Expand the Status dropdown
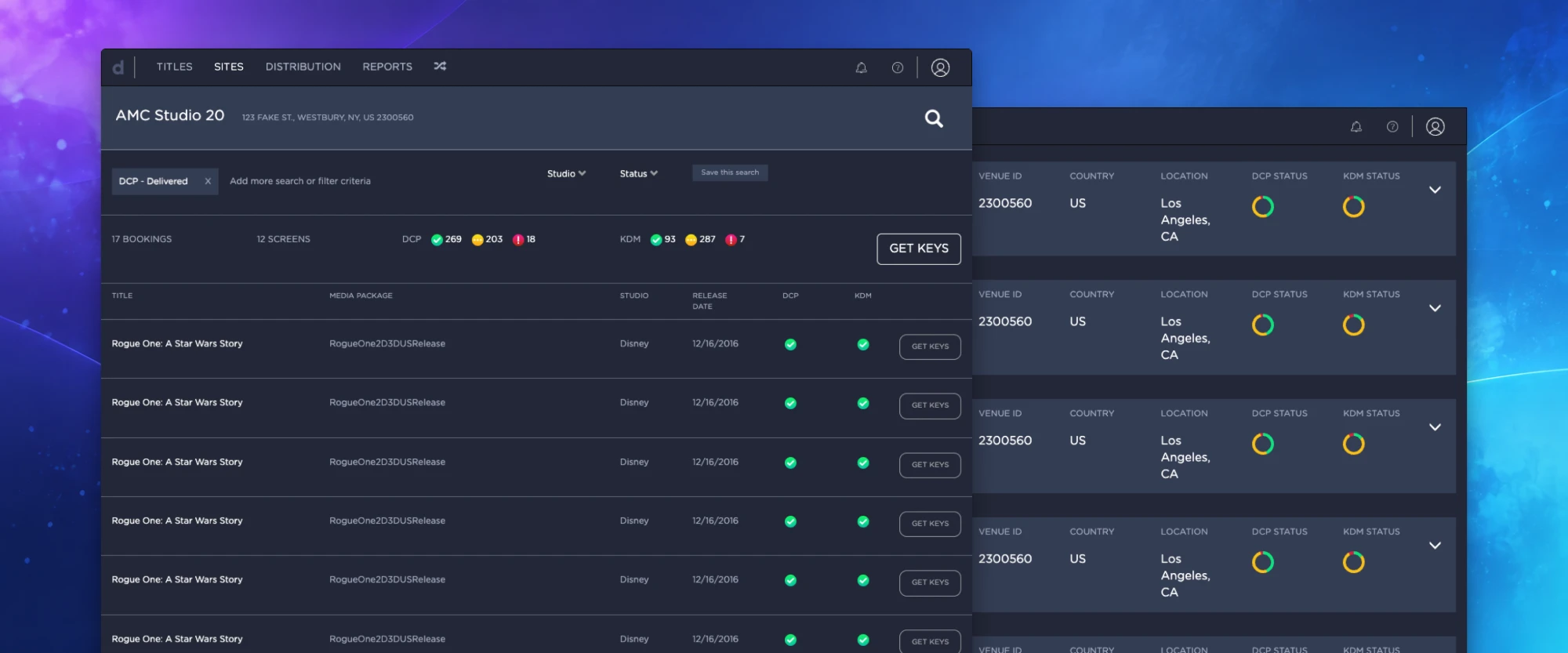 638,173
